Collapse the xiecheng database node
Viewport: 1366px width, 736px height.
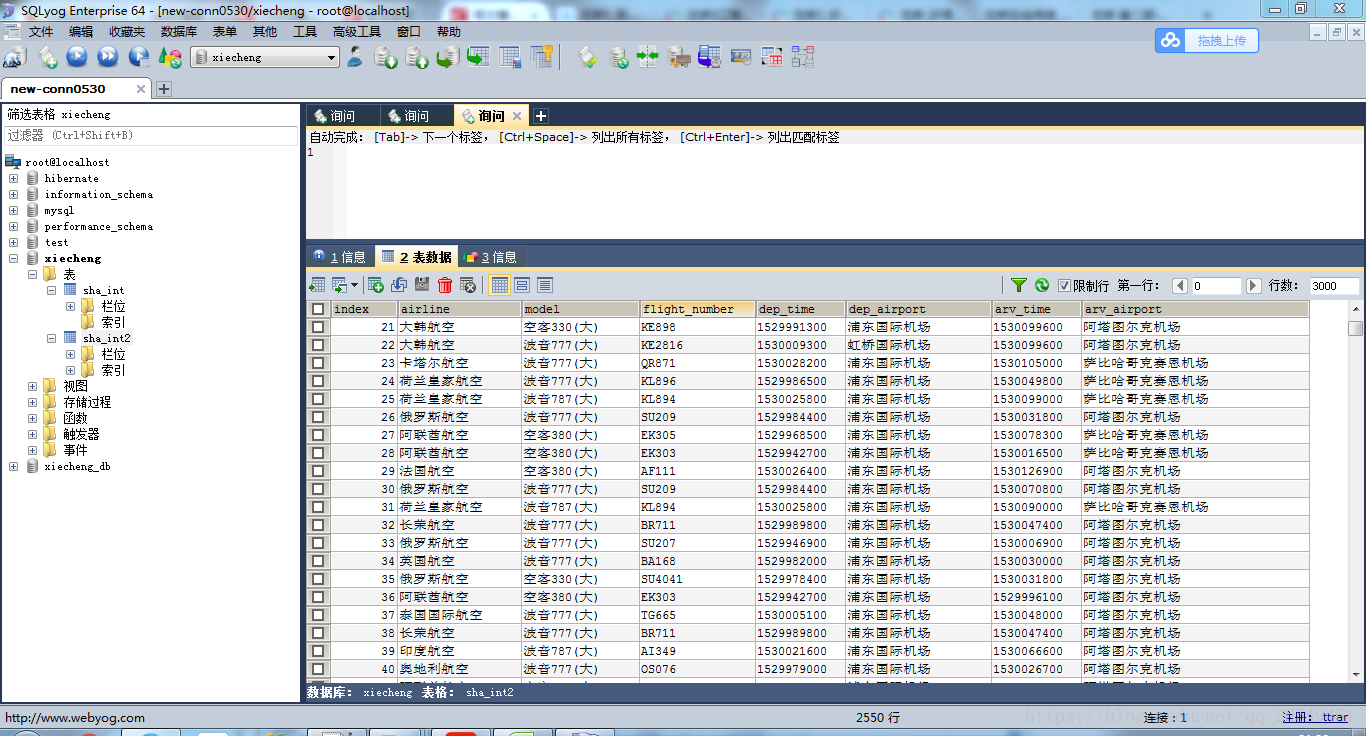coord(13,258)
